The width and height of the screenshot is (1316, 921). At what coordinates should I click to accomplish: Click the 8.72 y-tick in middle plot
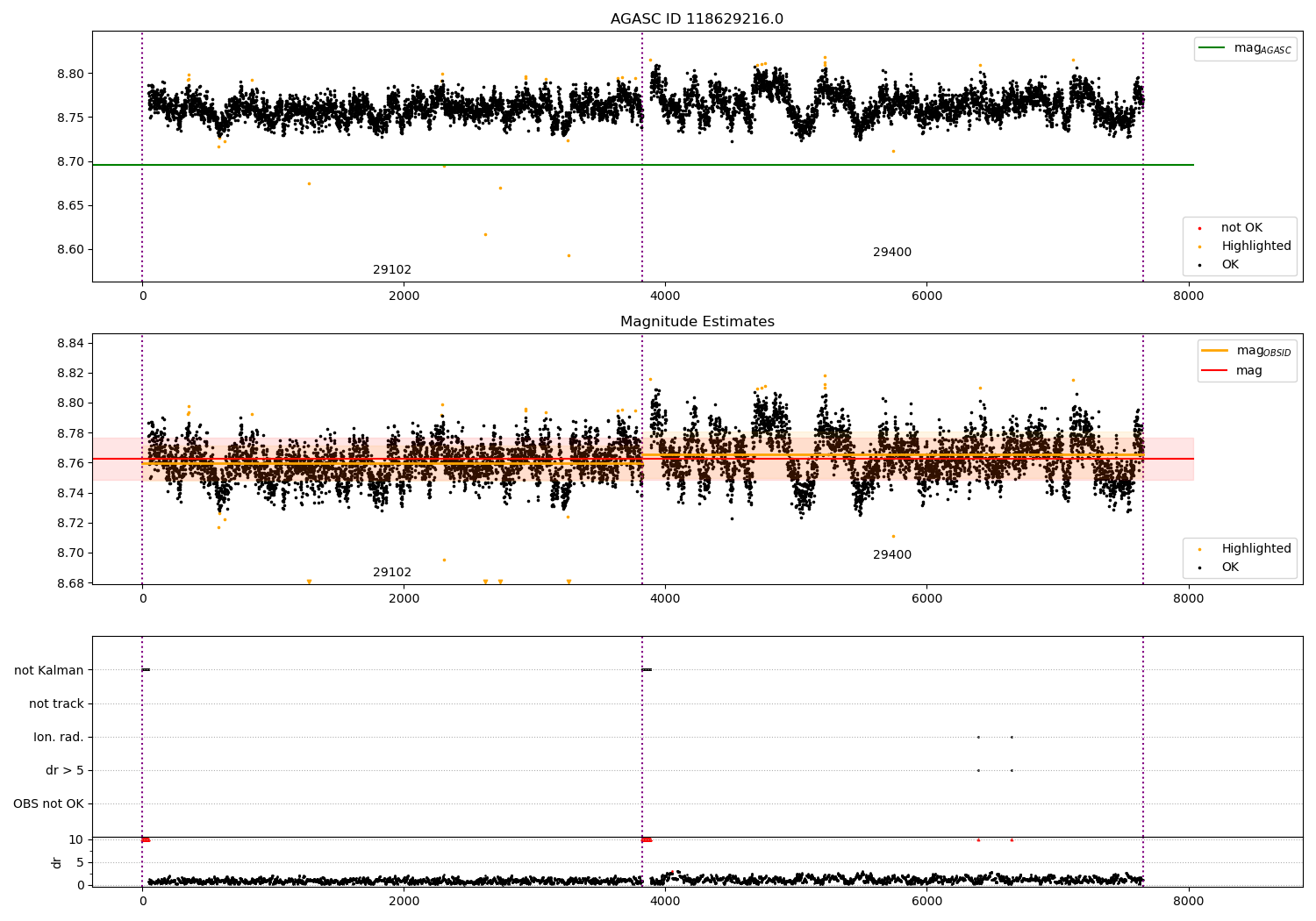70,524
